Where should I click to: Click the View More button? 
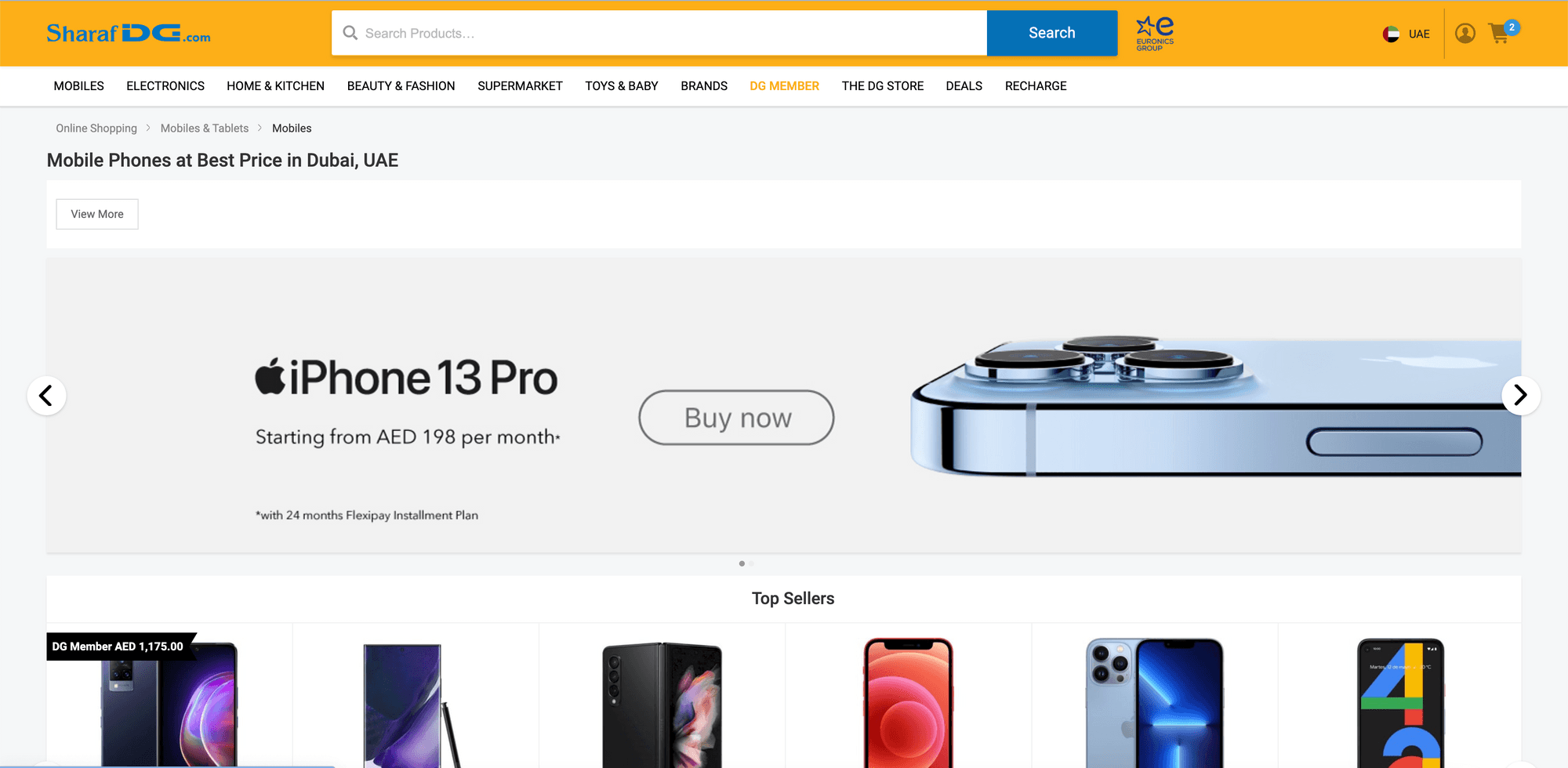[97, 214]
